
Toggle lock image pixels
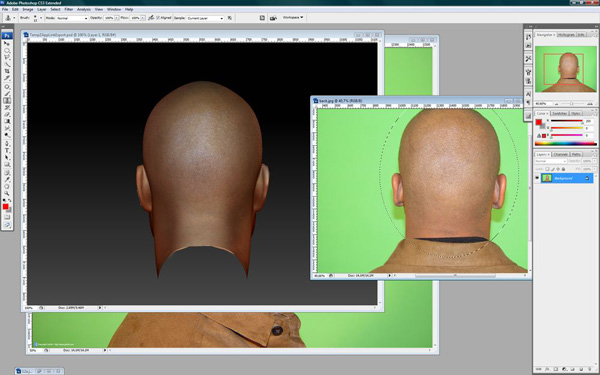pos(553,169)
